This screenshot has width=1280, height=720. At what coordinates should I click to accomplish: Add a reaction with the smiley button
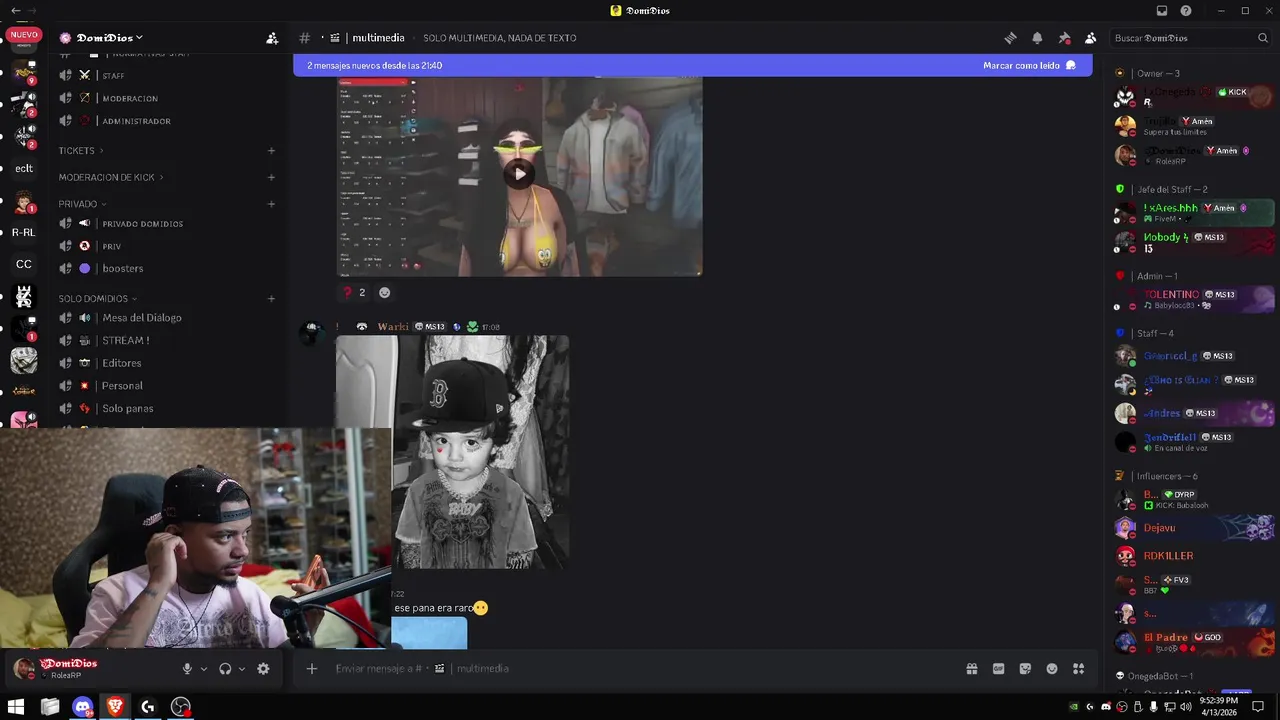384,292
